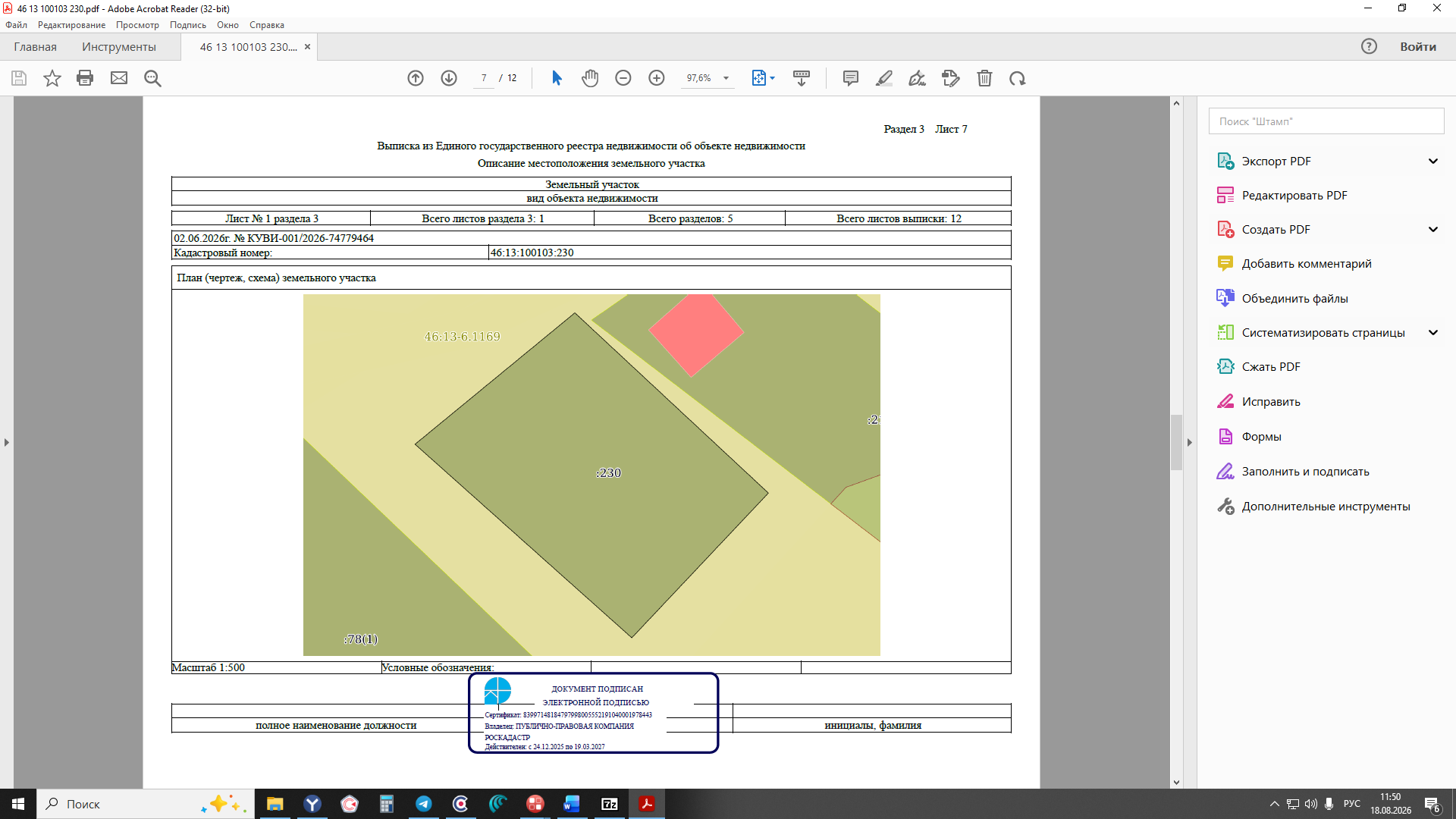Expand Систематизировать страницы chevron
The image size is (1456, 819).
[1433, 333]
